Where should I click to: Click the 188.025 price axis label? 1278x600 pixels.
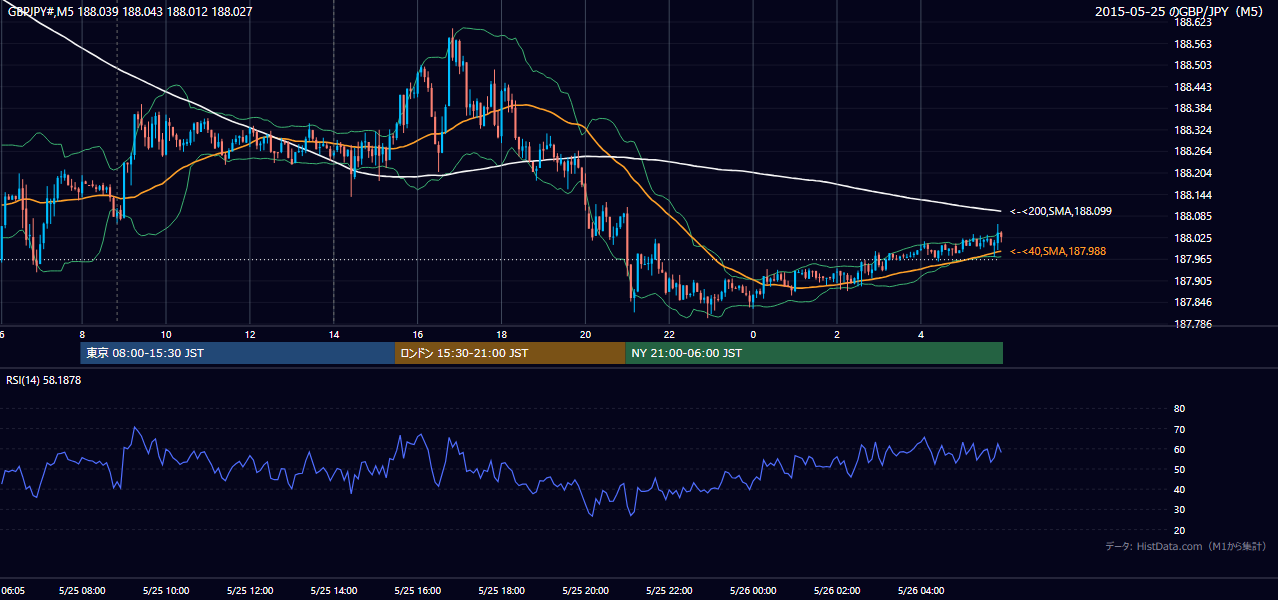click(1193, 238)
